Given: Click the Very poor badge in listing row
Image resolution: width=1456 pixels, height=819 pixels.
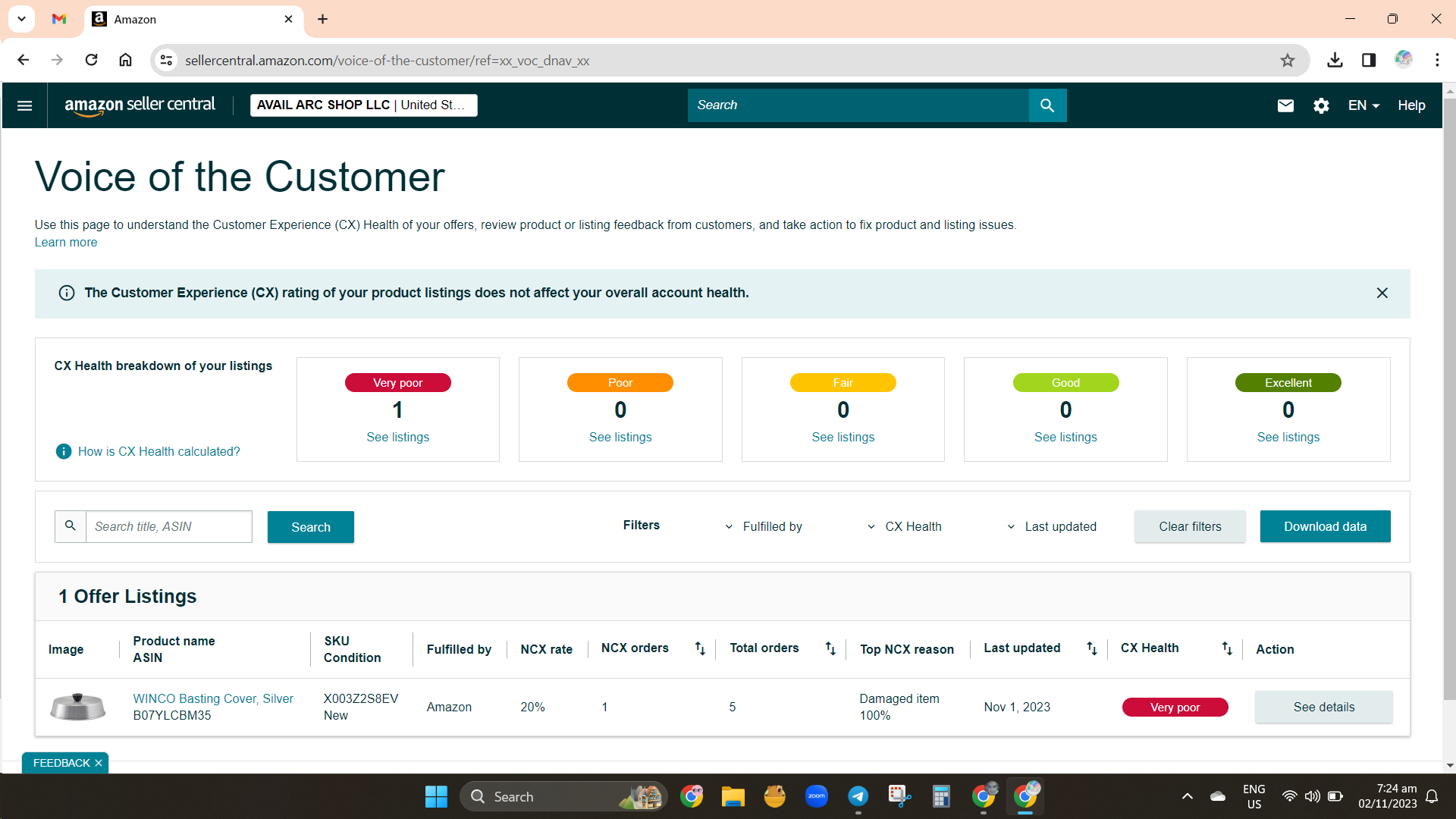Looking at the screenshot, I should point(1175,707).
